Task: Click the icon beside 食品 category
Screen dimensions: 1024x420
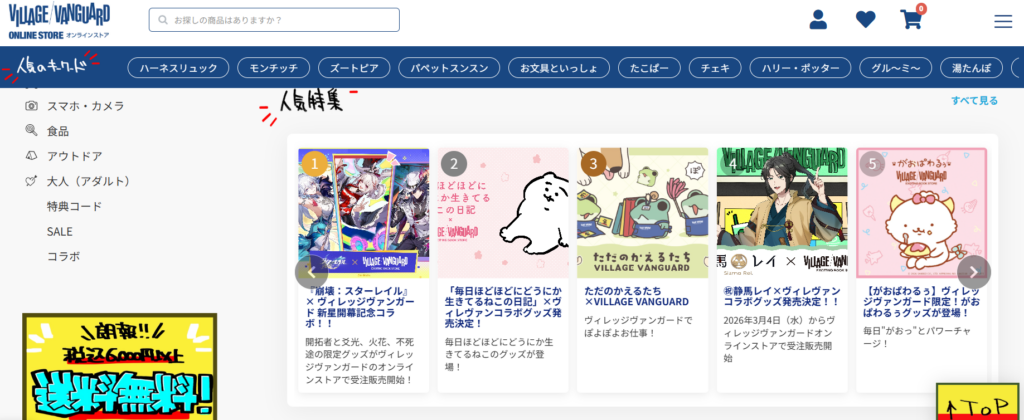Action: pos(31,131)
